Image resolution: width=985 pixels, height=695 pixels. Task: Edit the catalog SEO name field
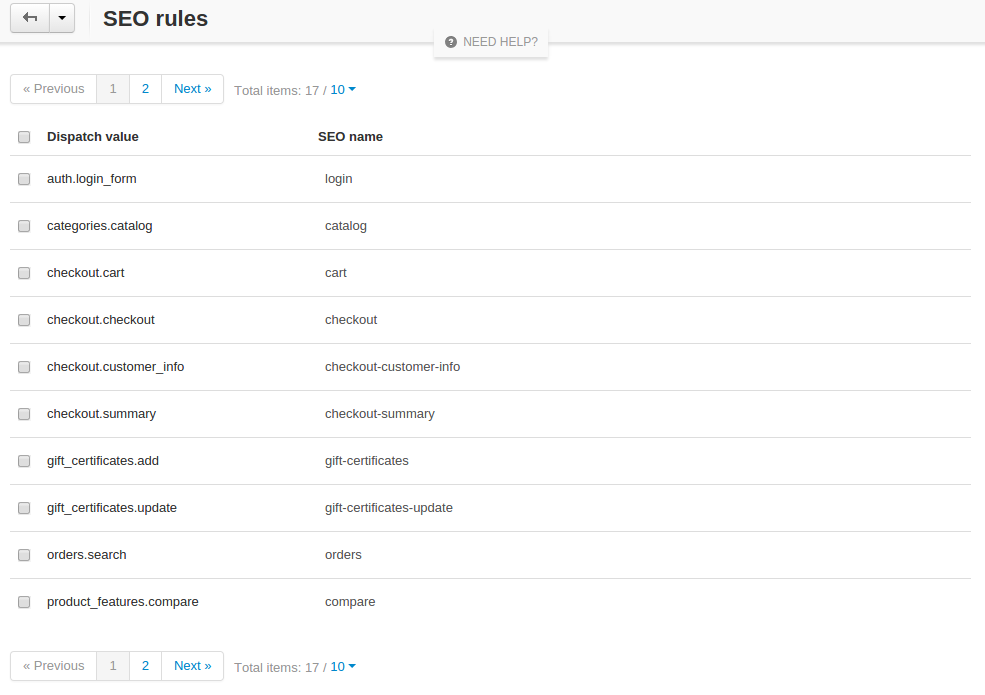click(346, 226)
